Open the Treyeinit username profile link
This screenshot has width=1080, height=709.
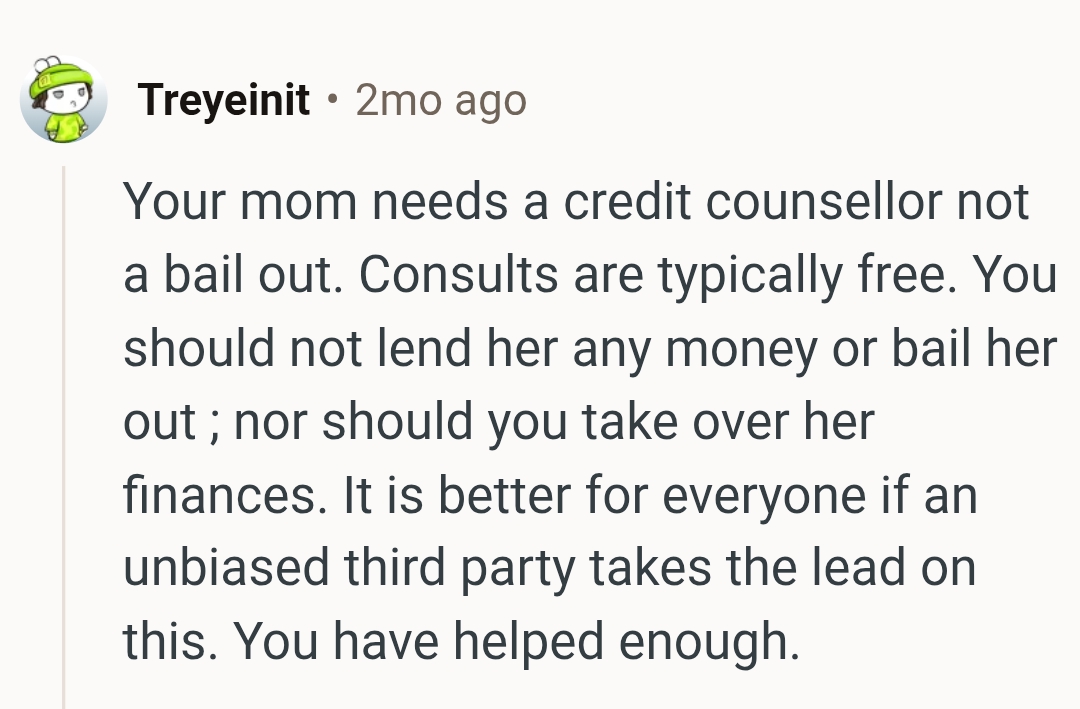(x=224, y=100)
